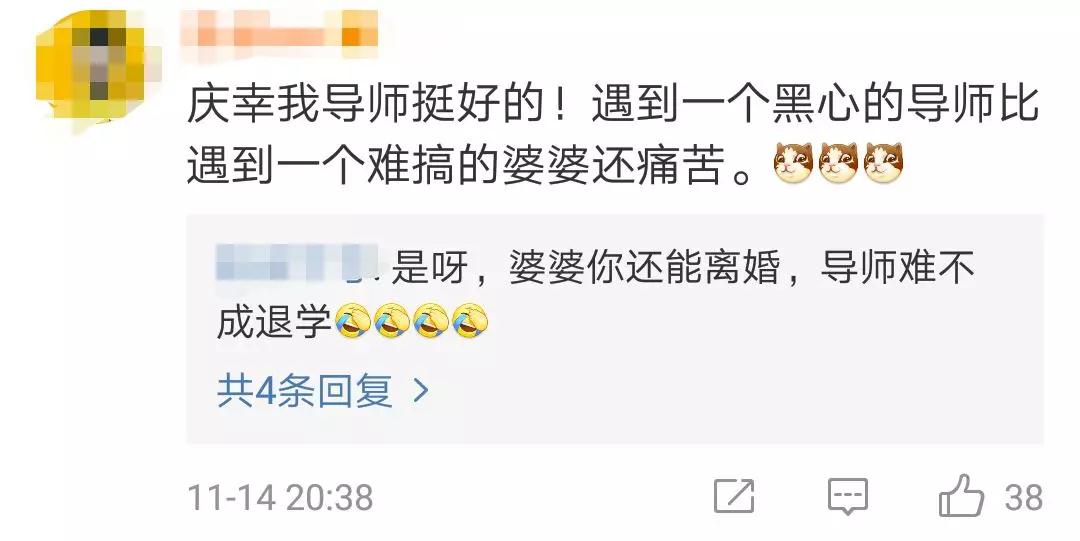The width and height of the screenshot is (1080, 541).
Task: Open the commenter's blurred username
Action: point(279,32)
